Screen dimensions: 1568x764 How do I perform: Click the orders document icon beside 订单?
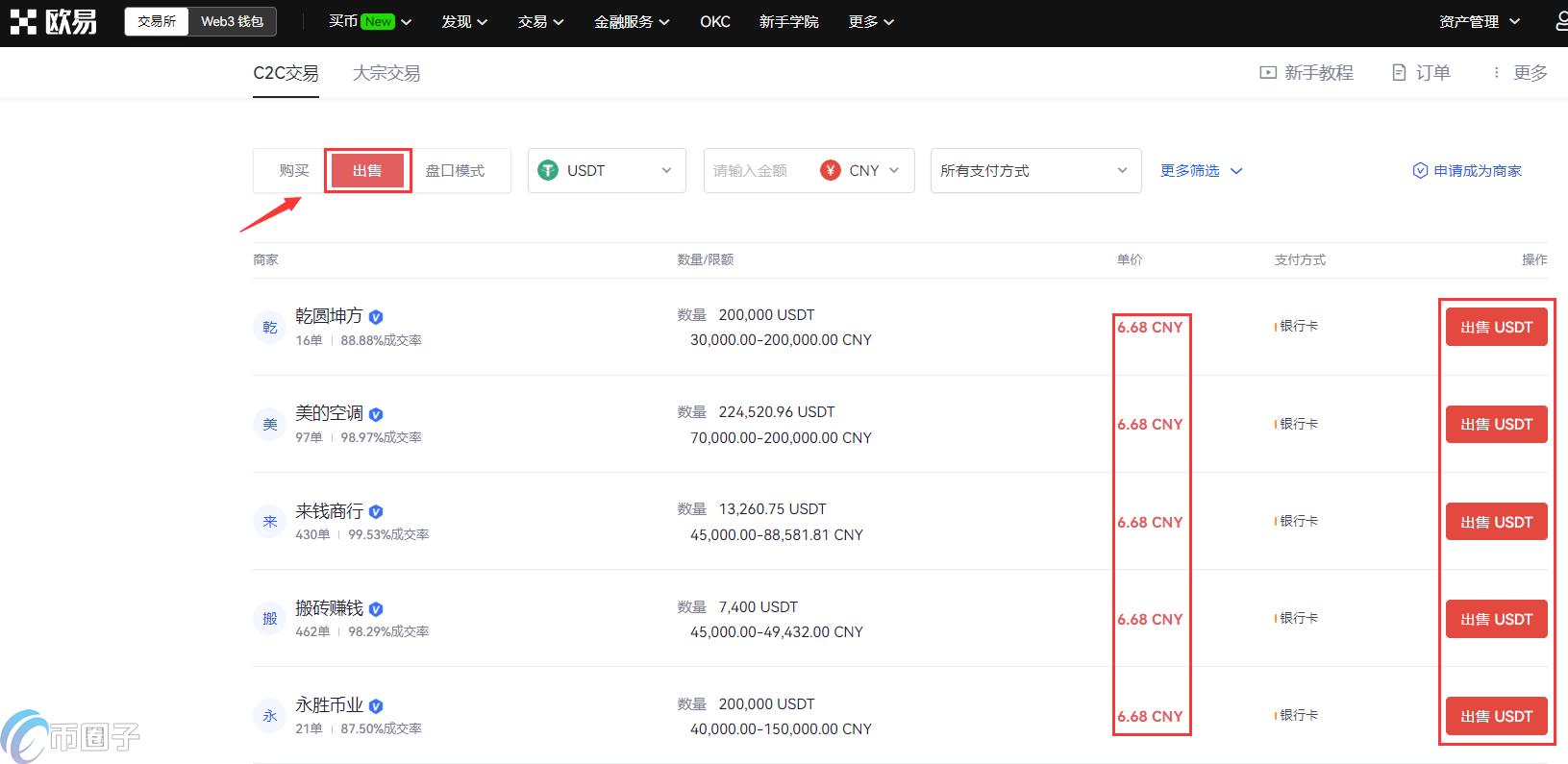tap(1399, 73)
